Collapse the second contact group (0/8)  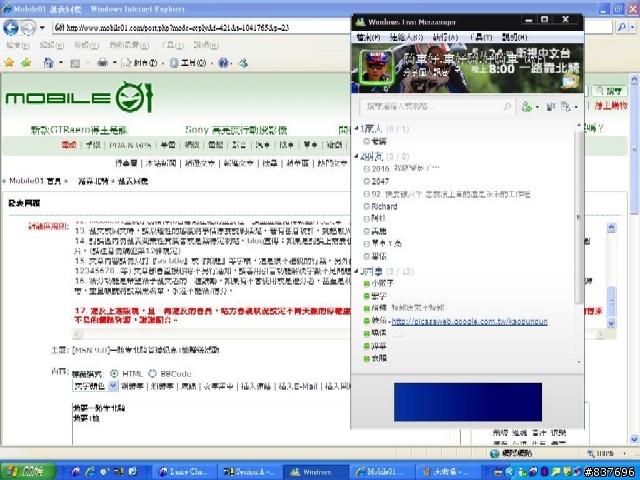(356, 156)
